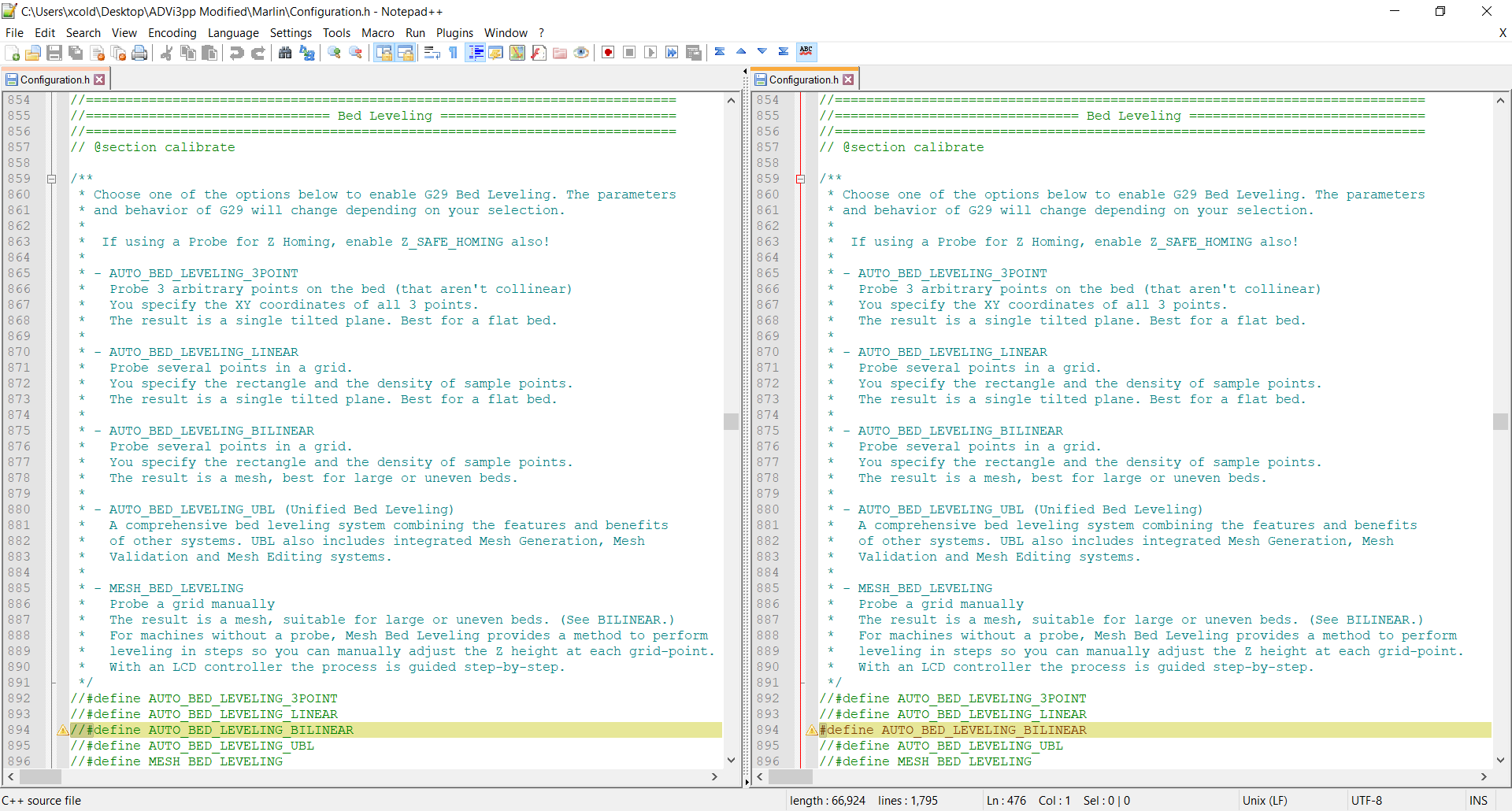Click the Paste toolbar icon
The image size is (1512, 811).
pos(209,53)
